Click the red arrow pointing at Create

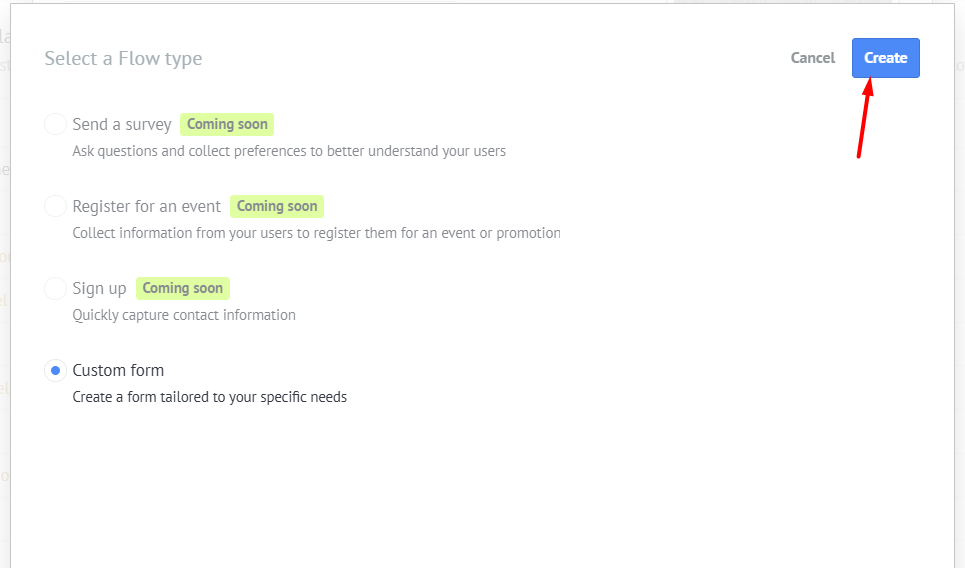865,118
